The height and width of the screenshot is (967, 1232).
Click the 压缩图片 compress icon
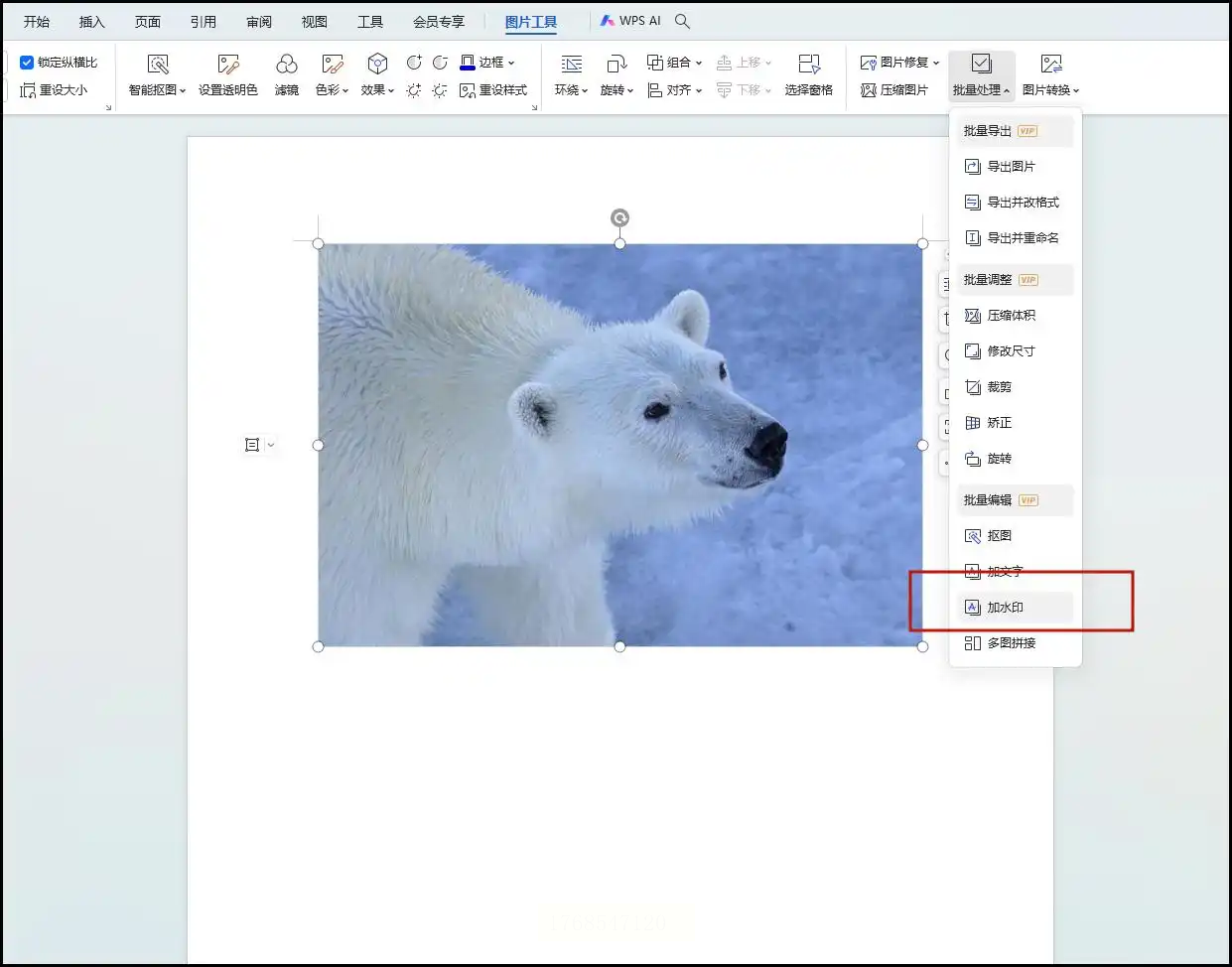pos(869,90)
